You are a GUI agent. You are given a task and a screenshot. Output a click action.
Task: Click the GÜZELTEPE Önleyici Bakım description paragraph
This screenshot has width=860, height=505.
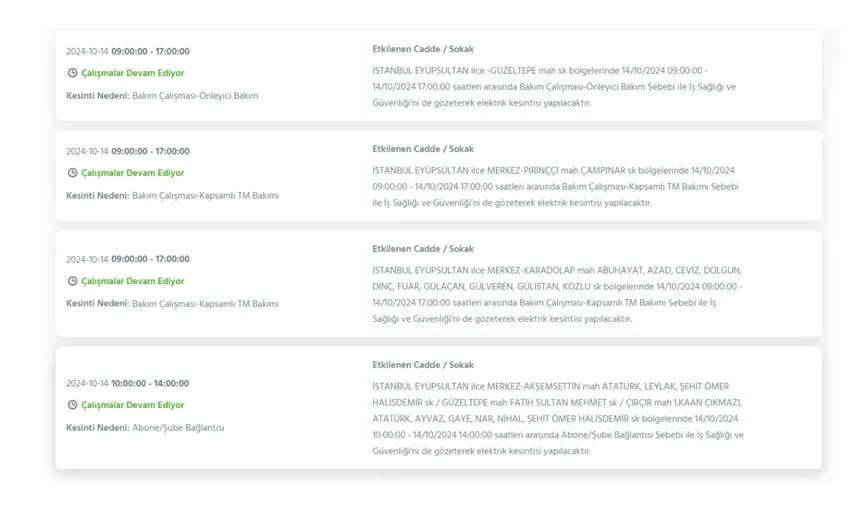pyautogui.click(x=553, y=87)
